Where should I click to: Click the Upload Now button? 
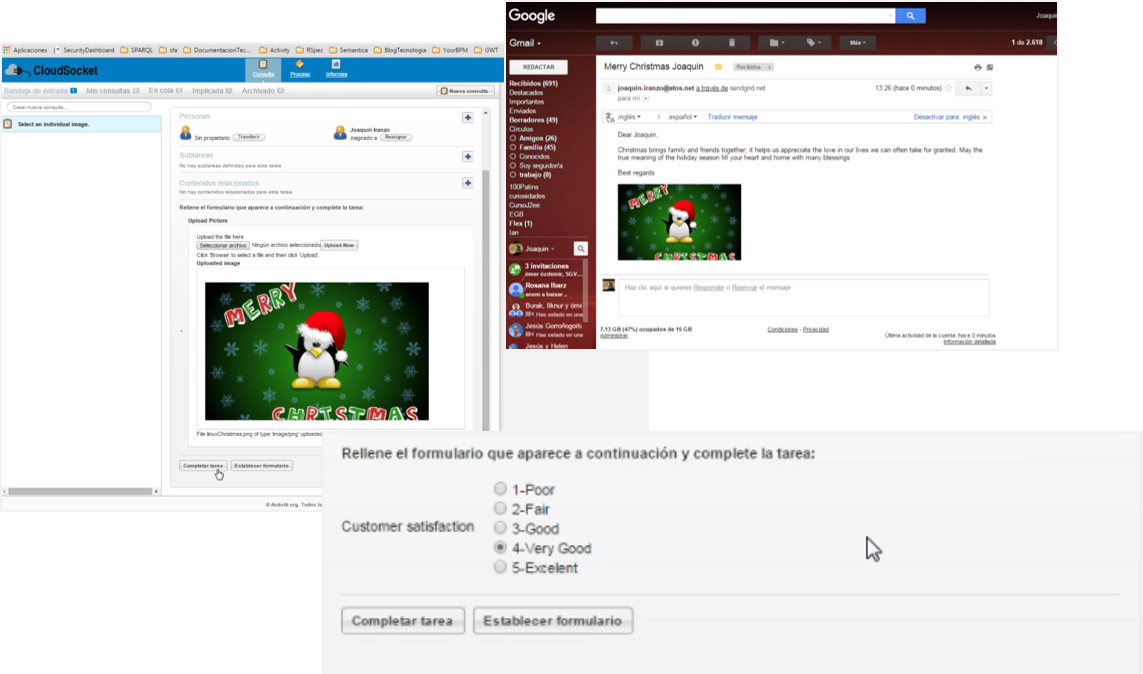coord(339,246)
